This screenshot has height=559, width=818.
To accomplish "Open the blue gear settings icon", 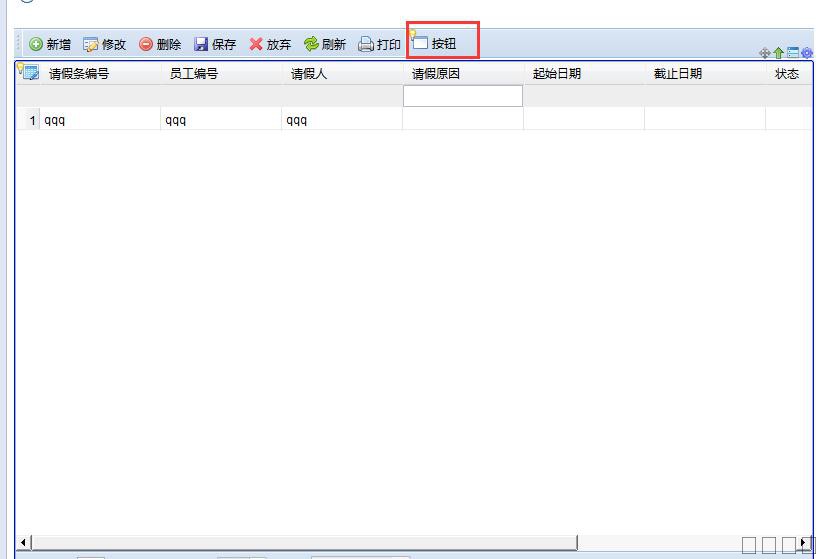I will pos(807,53).
